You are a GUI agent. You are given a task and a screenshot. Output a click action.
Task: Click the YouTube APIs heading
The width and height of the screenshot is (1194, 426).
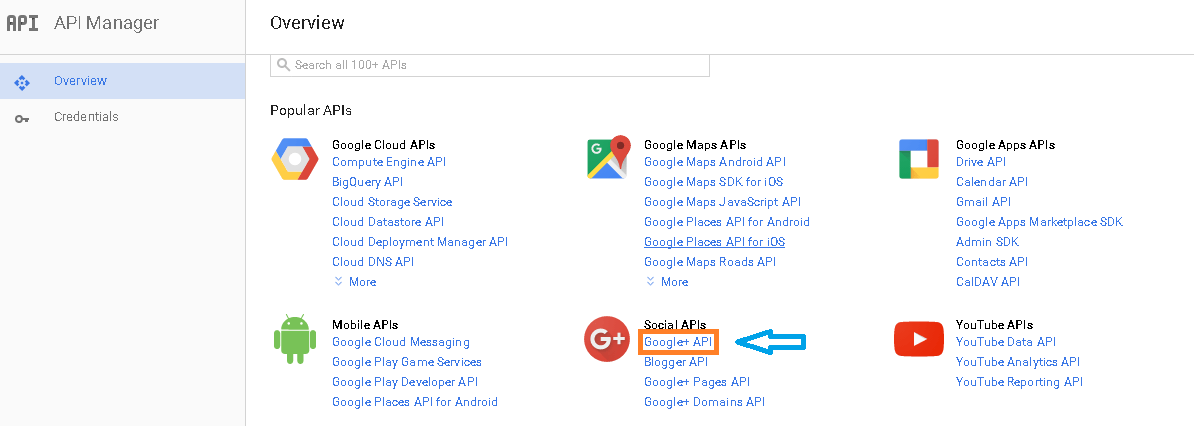[x=994, y=325]
